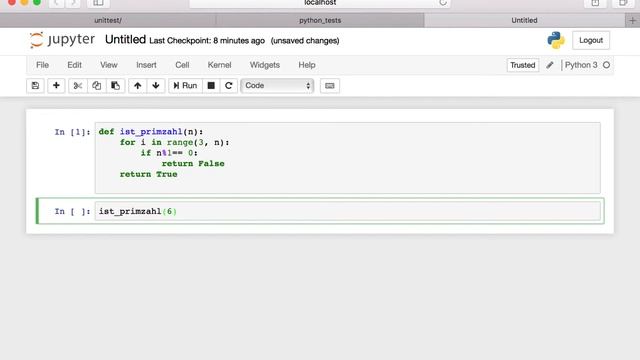640x360 pixels.
Task: Click the browser sidebar toggle icon
Action: tap(98, 3)
